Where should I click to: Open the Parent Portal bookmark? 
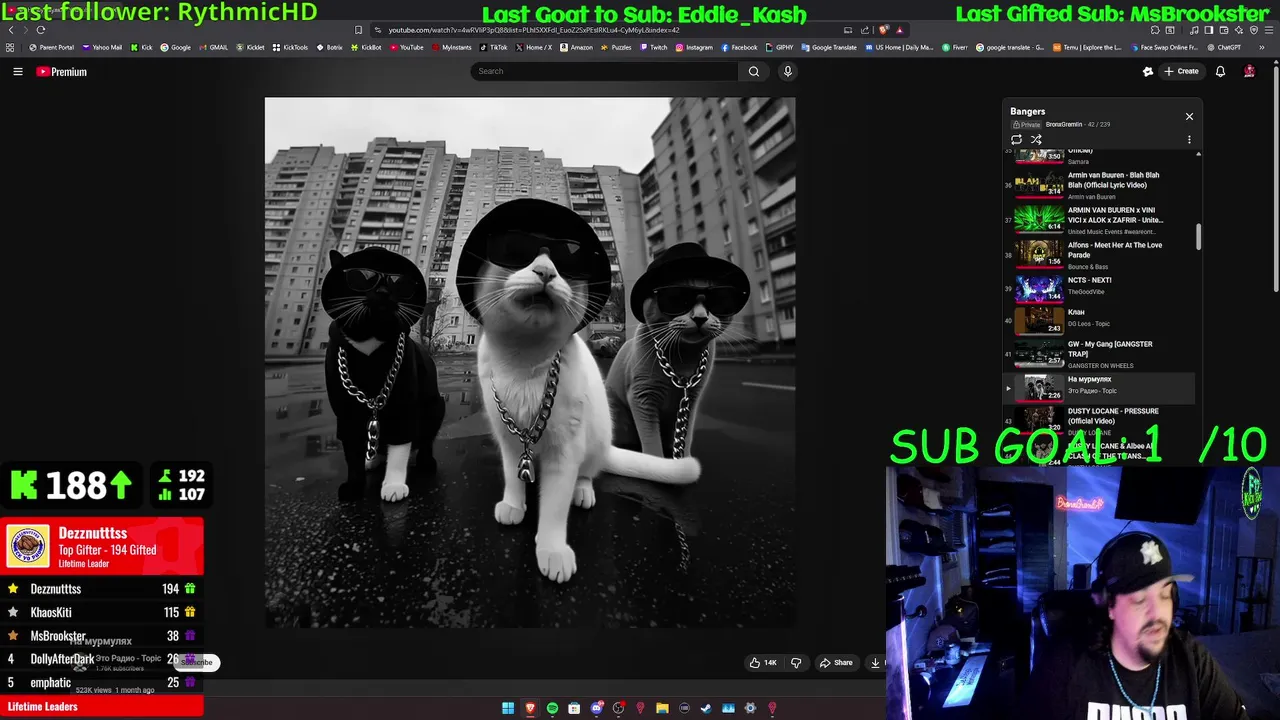pos(51,47)
